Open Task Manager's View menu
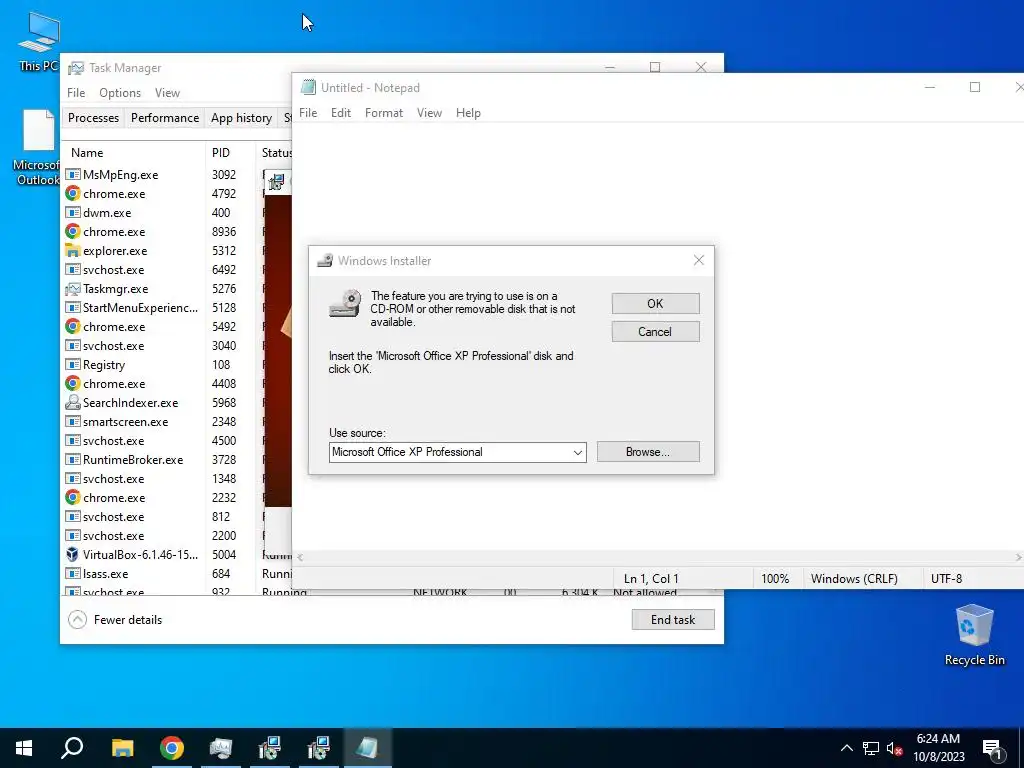1024x768 pixels. point(167,93)
